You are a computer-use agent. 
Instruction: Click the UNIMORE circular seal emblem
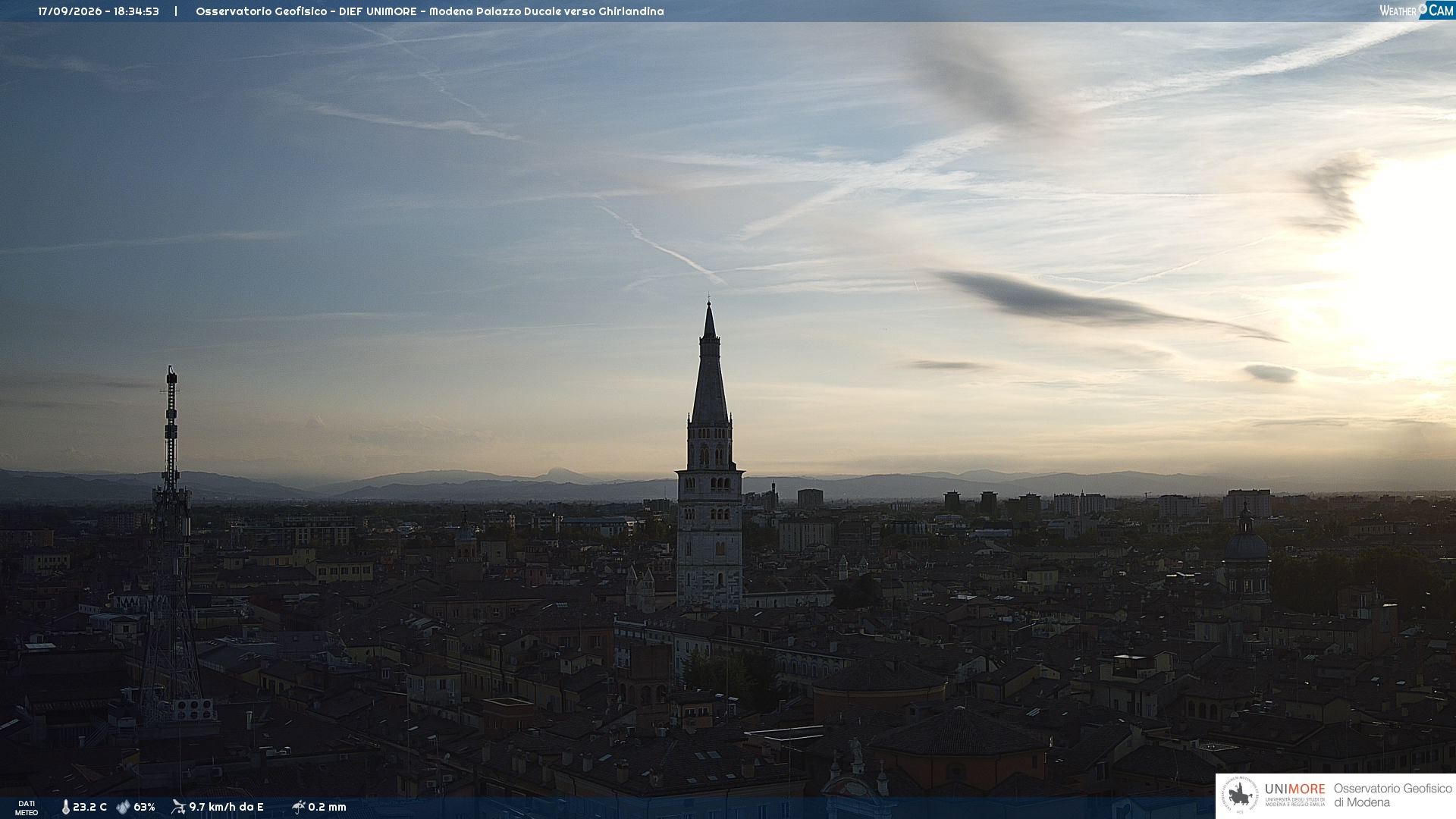point(1240,795)
